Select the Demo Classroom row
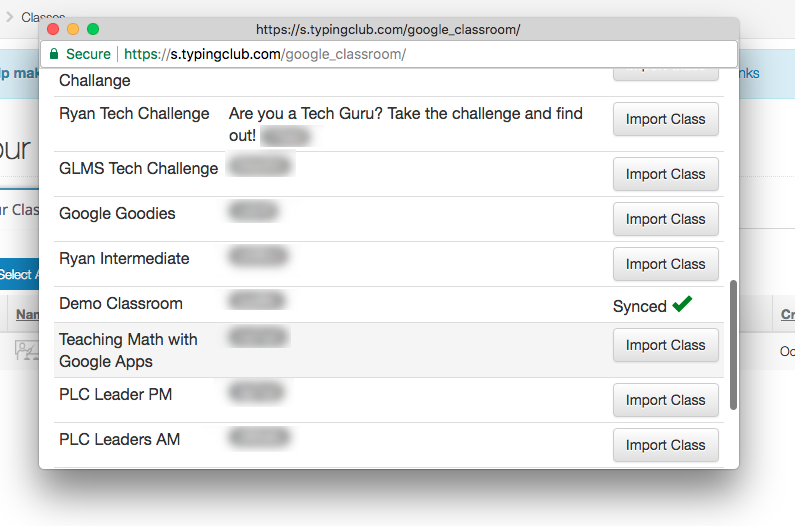 pyautogui.click(x=121, y=304)
